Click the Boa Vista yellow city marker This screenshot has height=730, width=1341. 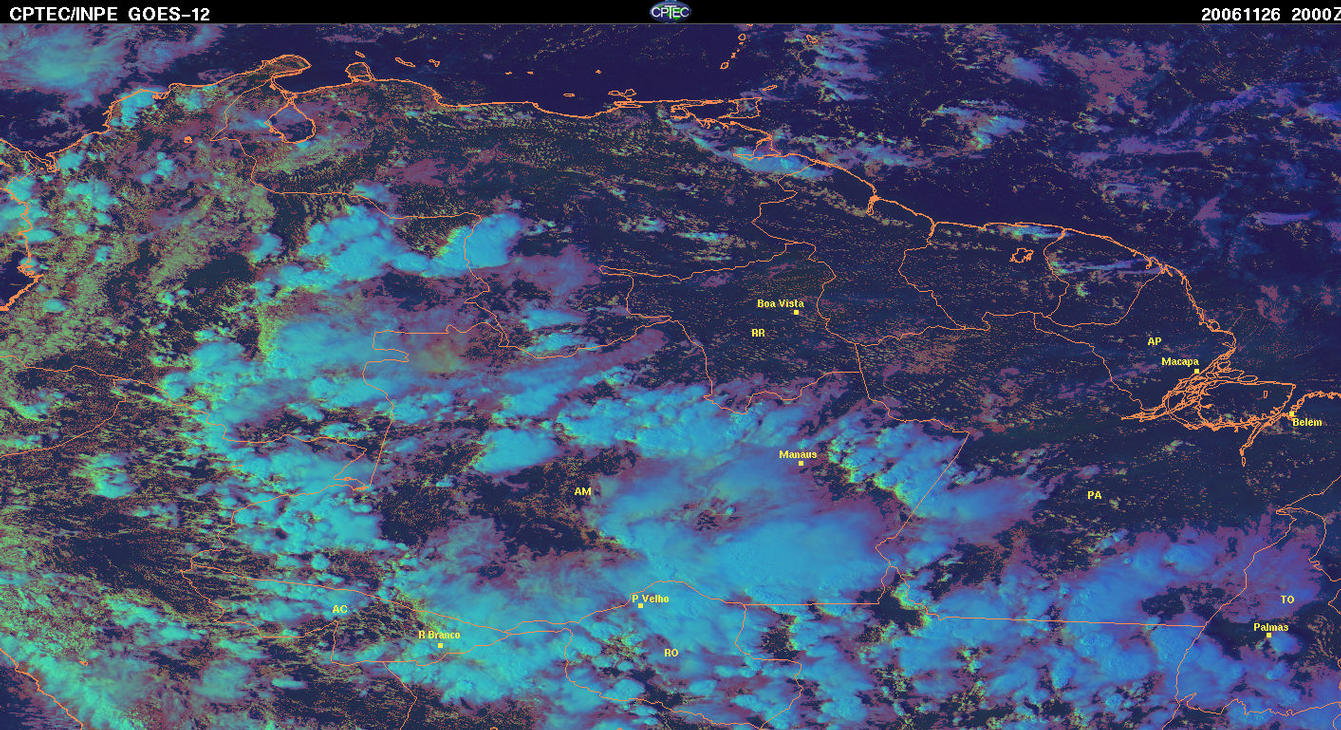[796, 313]
